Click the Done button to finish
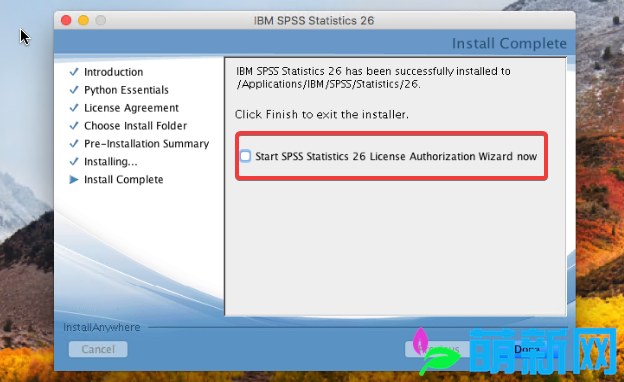This screenshot has width=624, height=382. tap(526, 349)
